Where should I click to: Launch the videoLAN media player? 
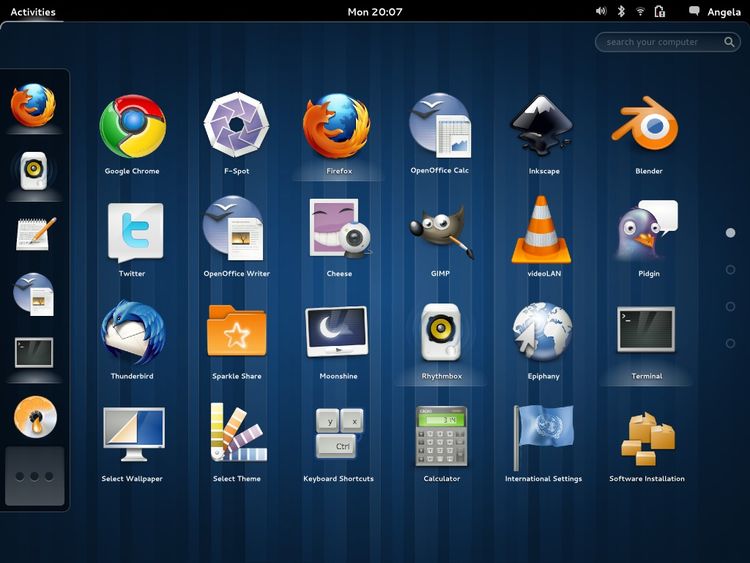coord(542,230)
